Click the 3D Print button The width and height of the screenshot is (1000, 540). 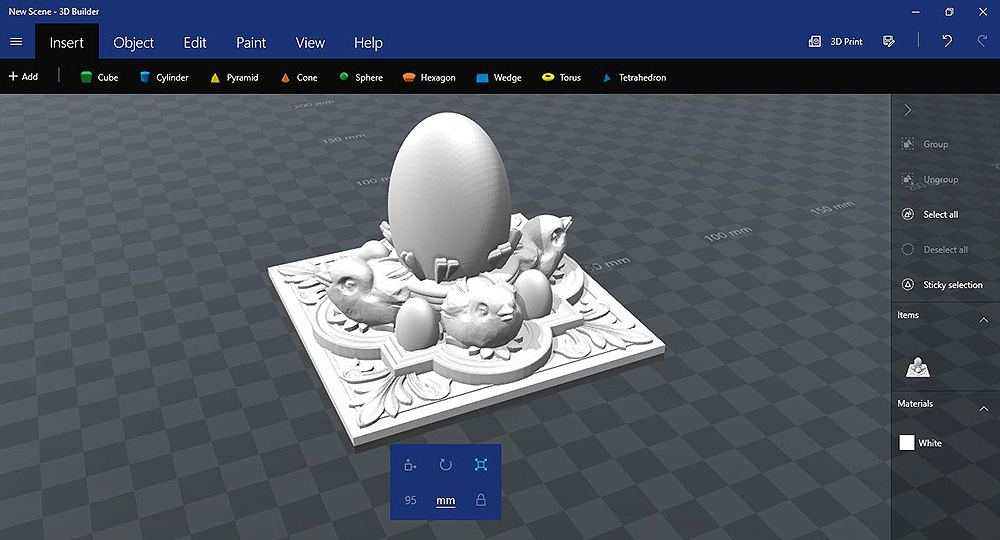(836, 42)
